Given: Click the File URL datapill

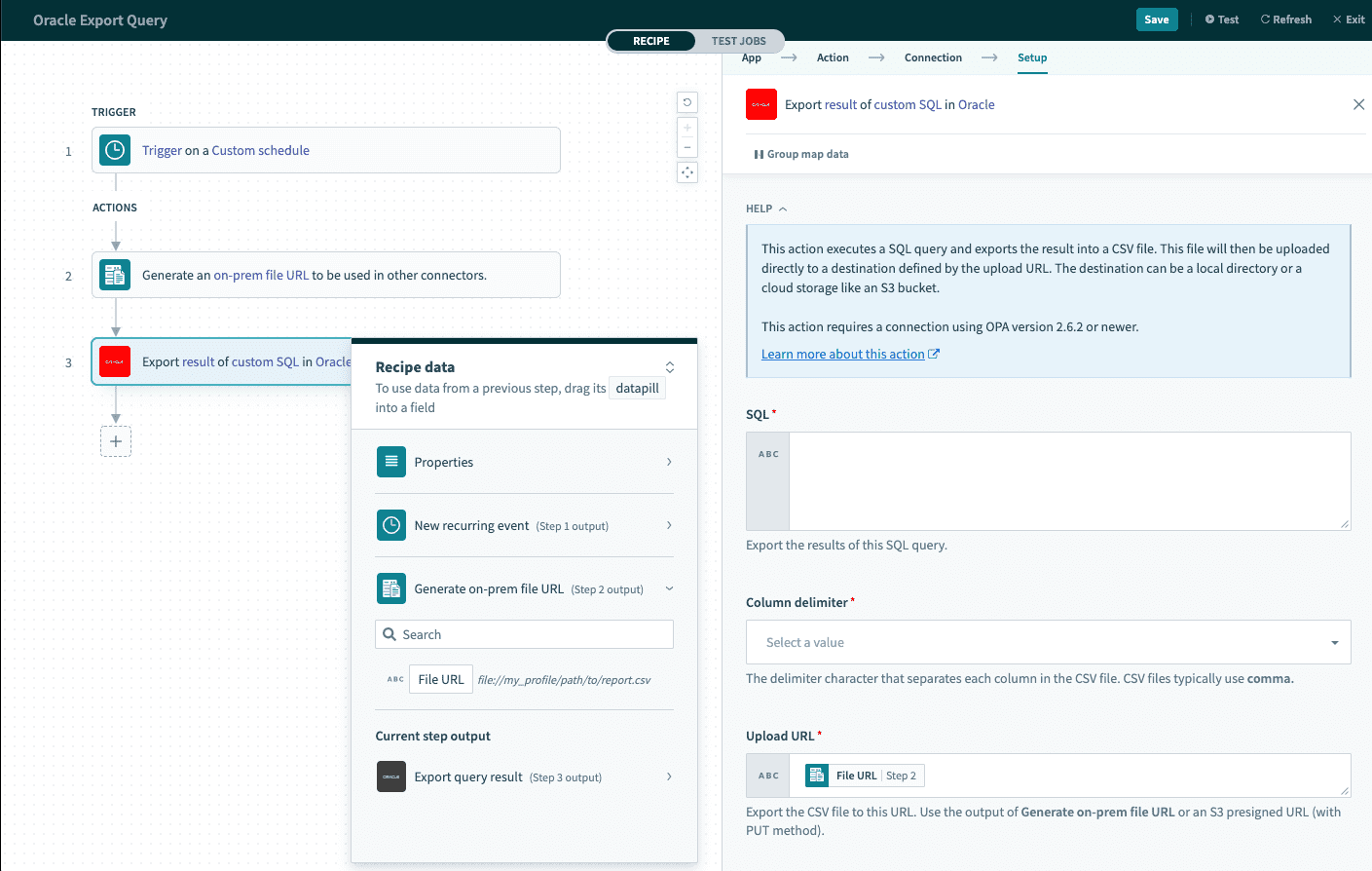Looking at the screenshot, I should click(x=440, y=679).
